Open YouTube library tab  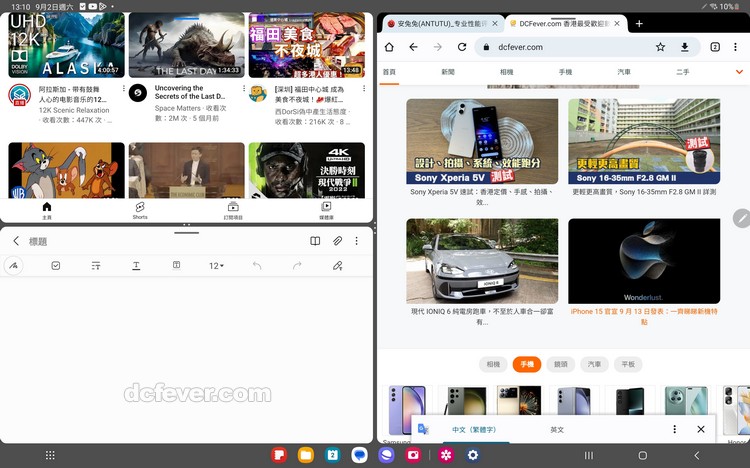pos(326,210)
